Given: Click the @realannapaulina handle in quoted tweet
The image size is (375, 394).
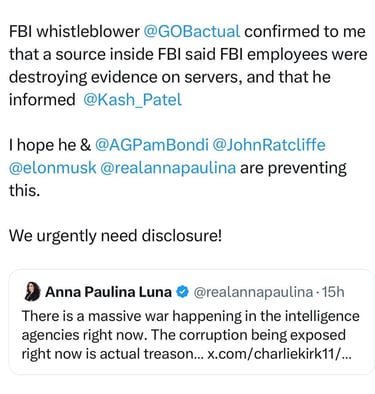Looking at the screenshot, I should (253, 292).
